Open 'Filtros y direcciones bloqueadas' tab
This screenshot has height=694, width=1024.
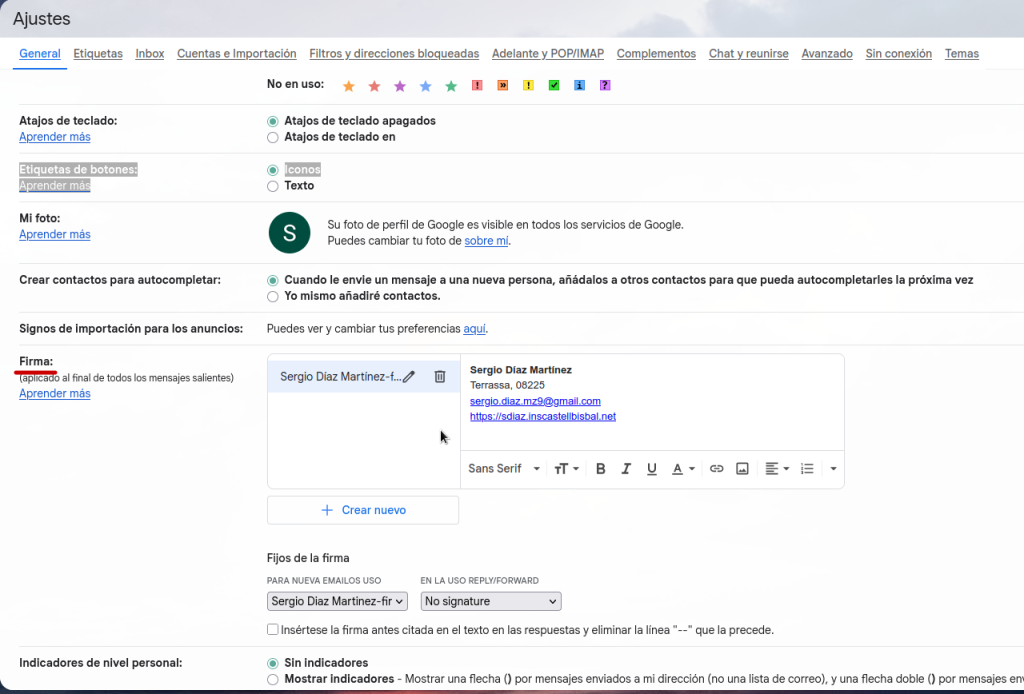pyautogui.click(x=394, y=54)
